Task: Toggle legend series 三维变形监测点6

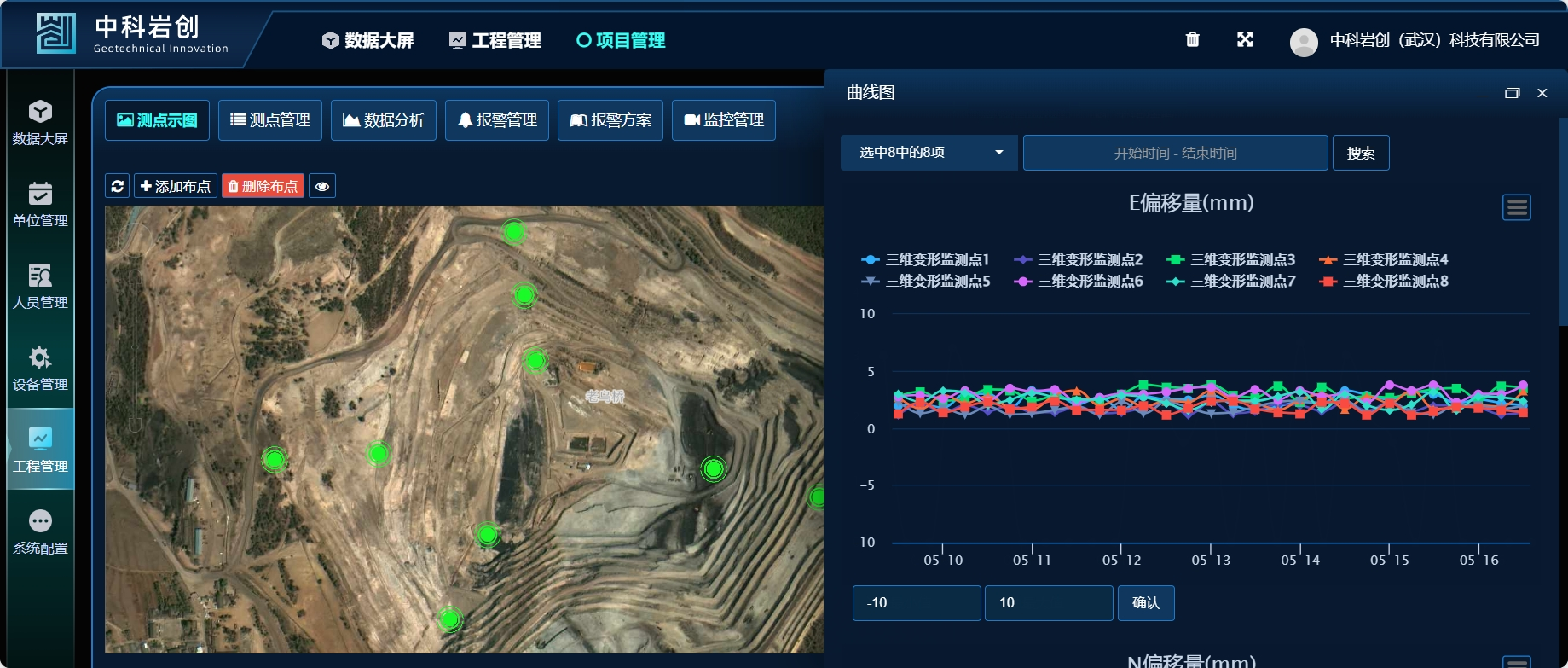Action: [x=1079, y=281]
